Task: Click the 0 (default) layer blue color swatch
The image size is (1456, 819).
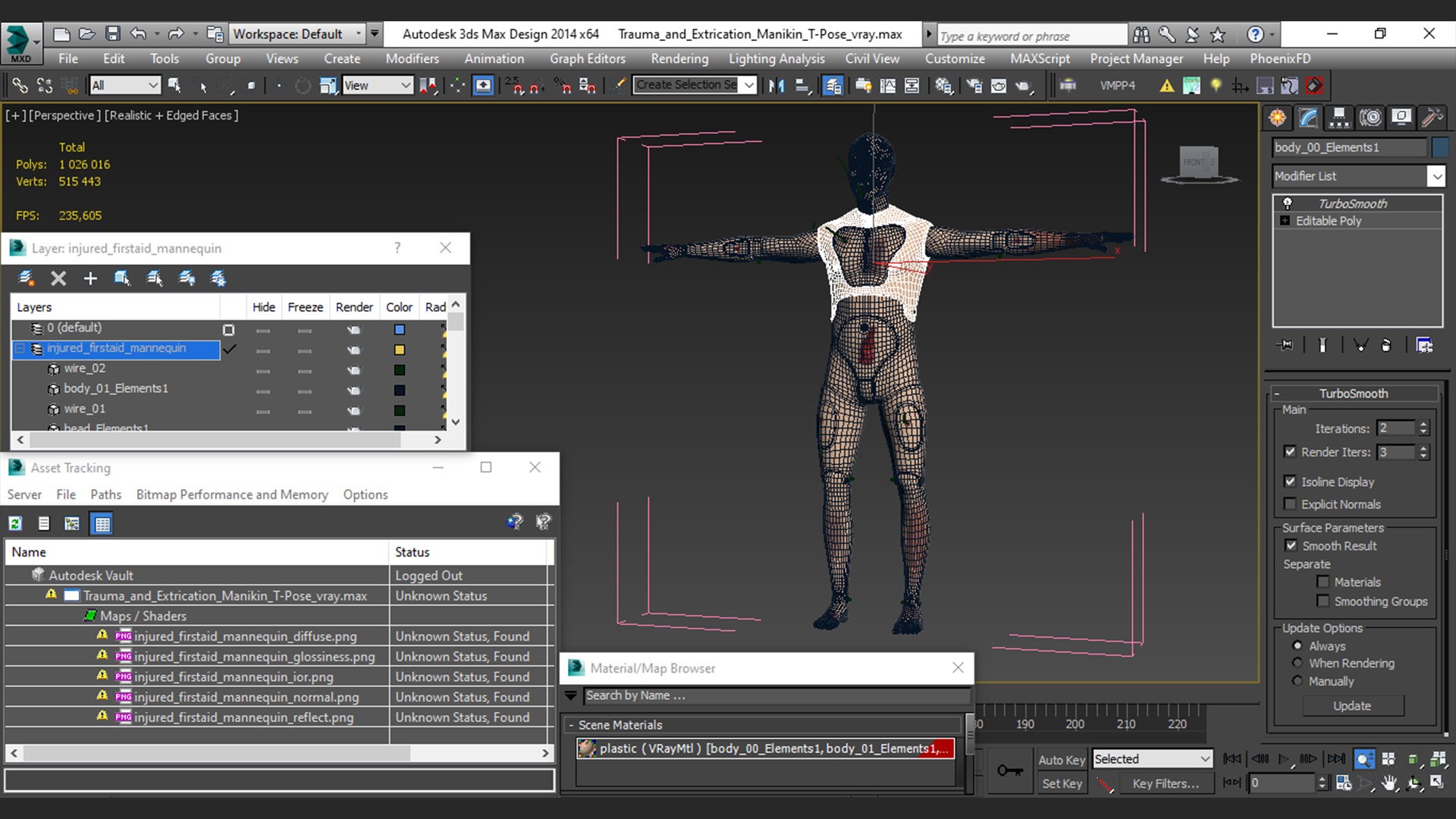Action: click(400, 329)
